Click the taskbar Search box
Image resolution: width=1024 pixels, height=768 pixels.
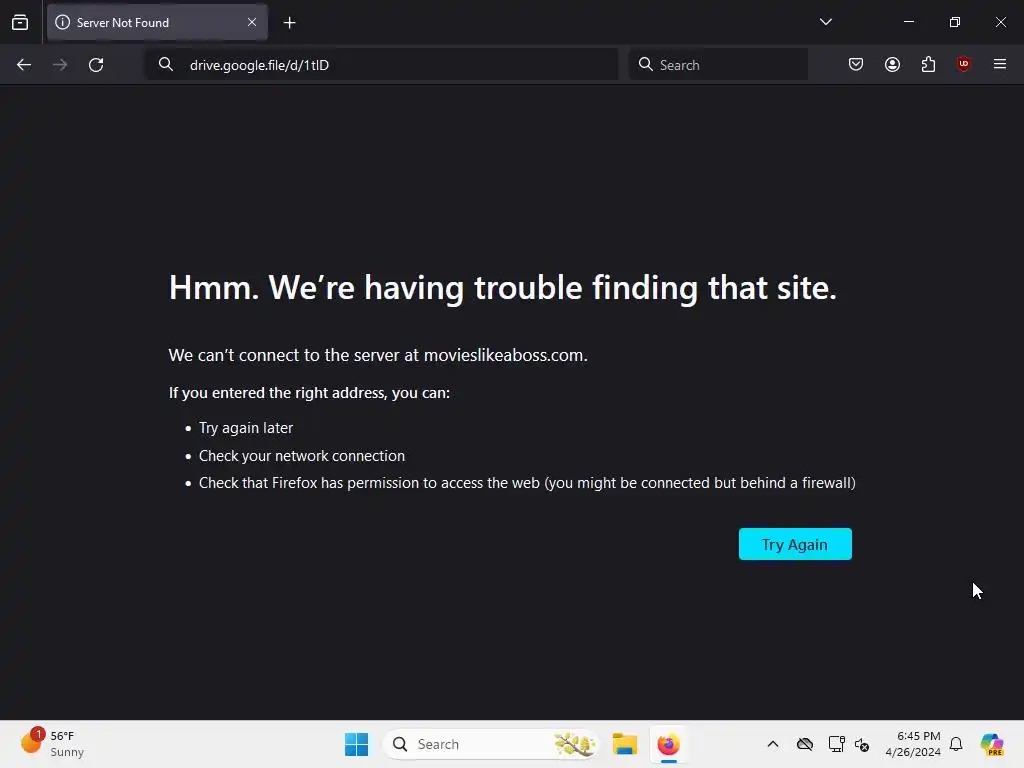click(x=490, y=744)
